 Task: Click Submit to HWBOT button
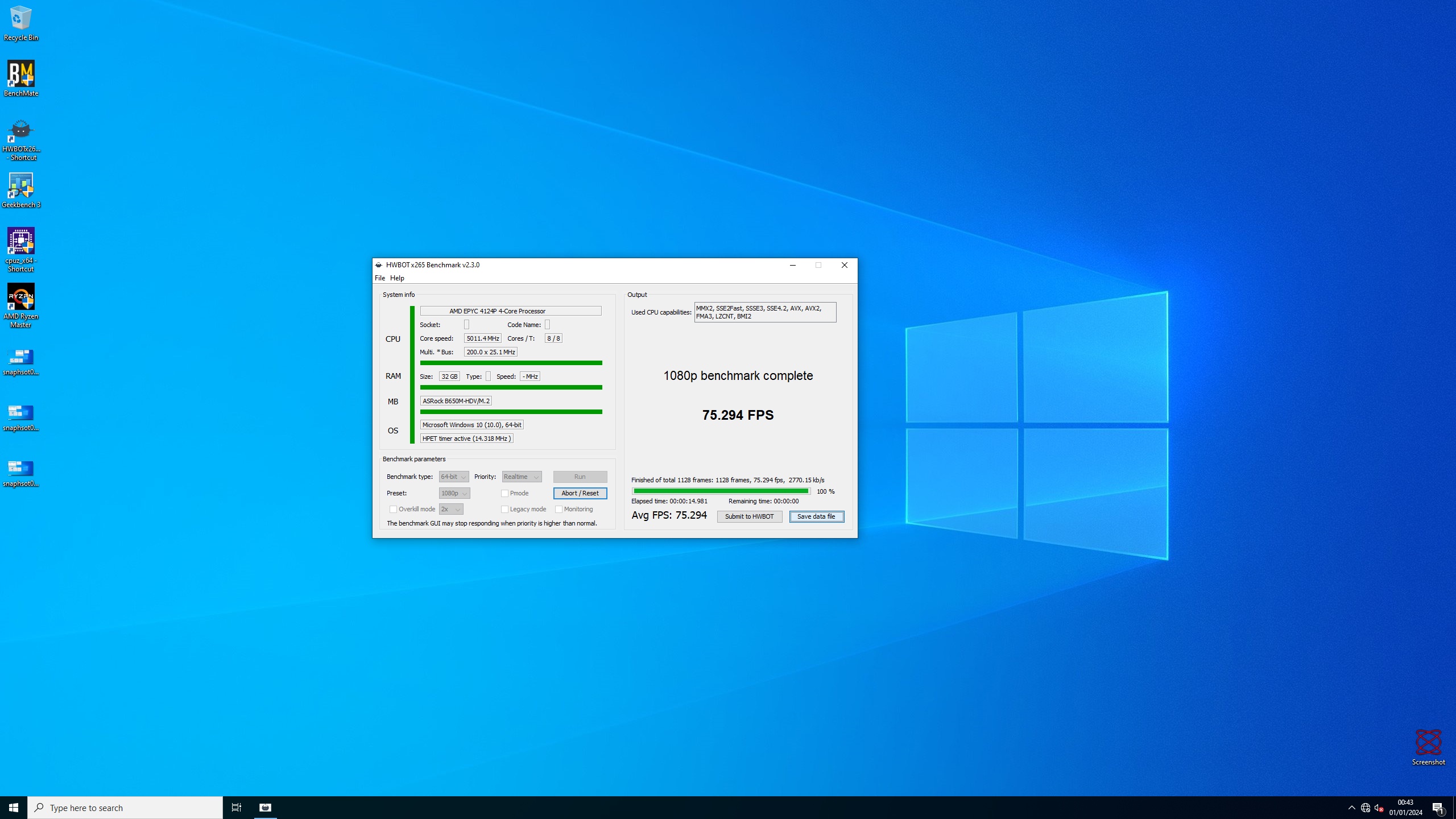tap(750, 516)
